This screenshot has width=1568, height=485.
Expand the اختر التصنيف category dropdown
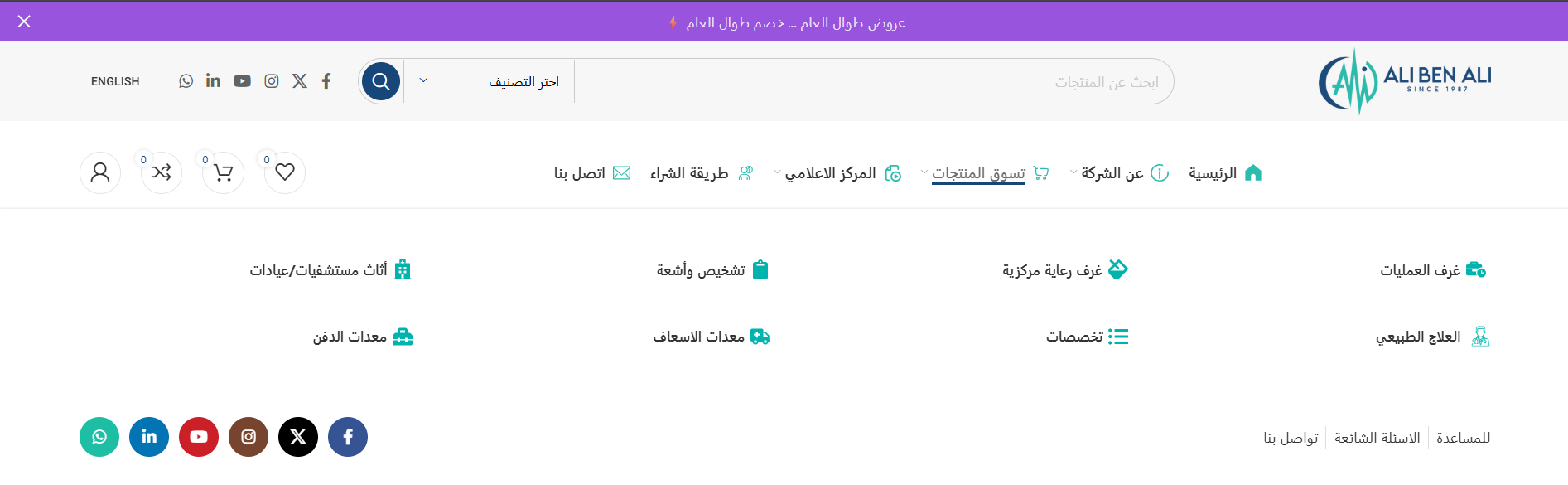tap(489, 81)
